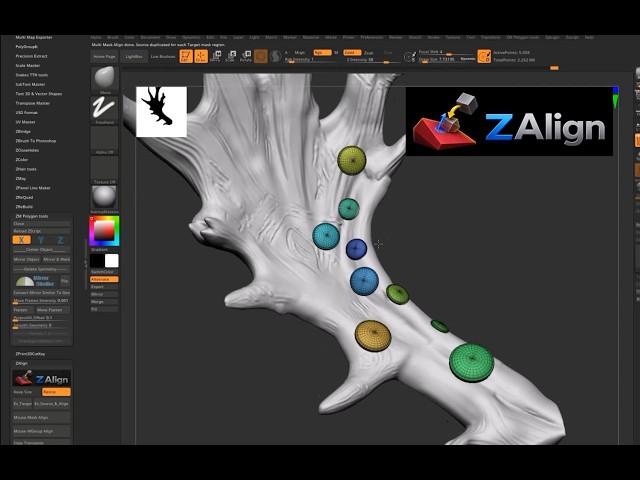Adjust the Draw Size slider
The height and width of the screenshot is (480, 640).
(x=447, y=60)
